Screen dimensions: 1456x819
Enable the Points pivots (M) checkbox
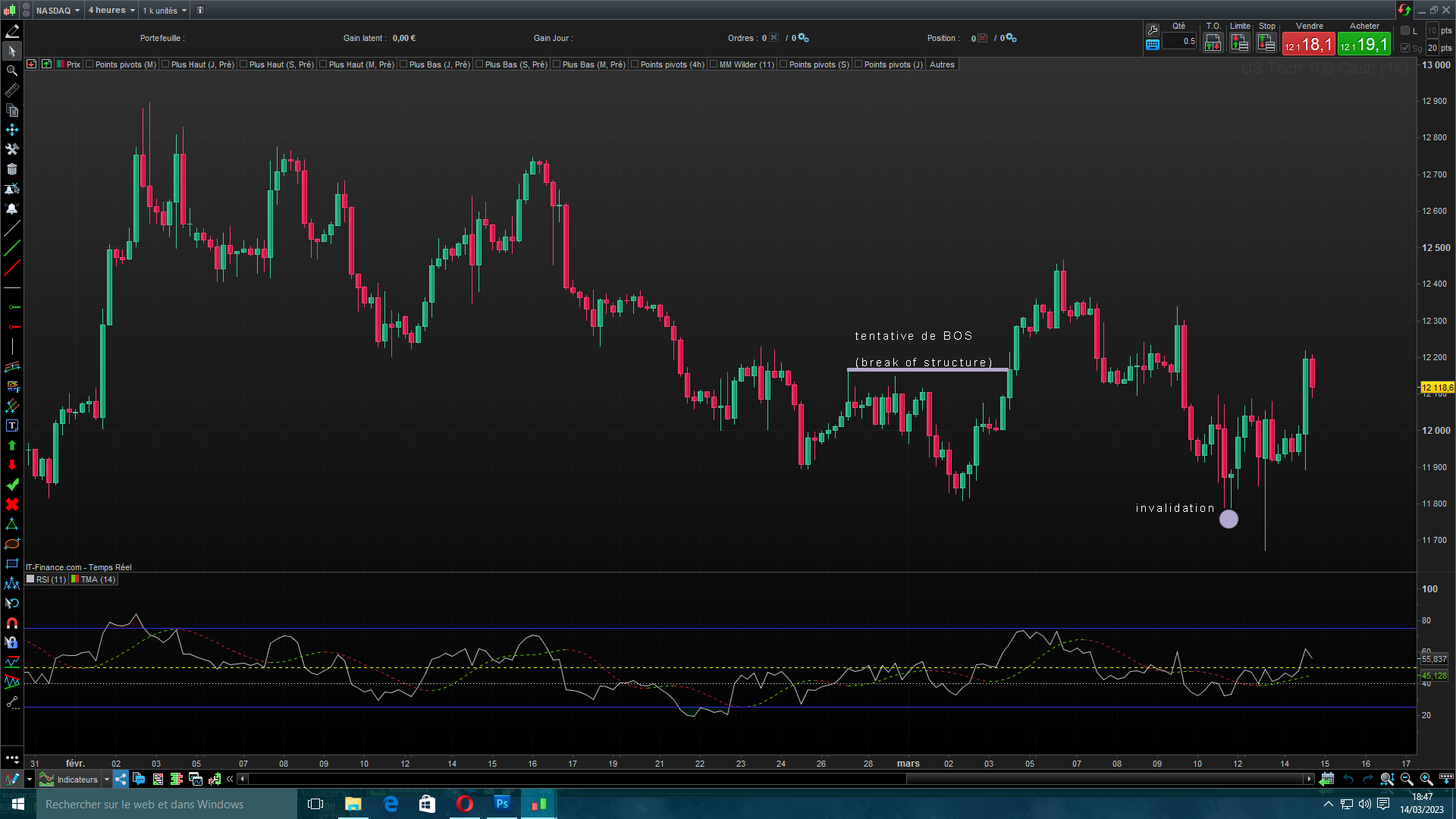(89, 64)
